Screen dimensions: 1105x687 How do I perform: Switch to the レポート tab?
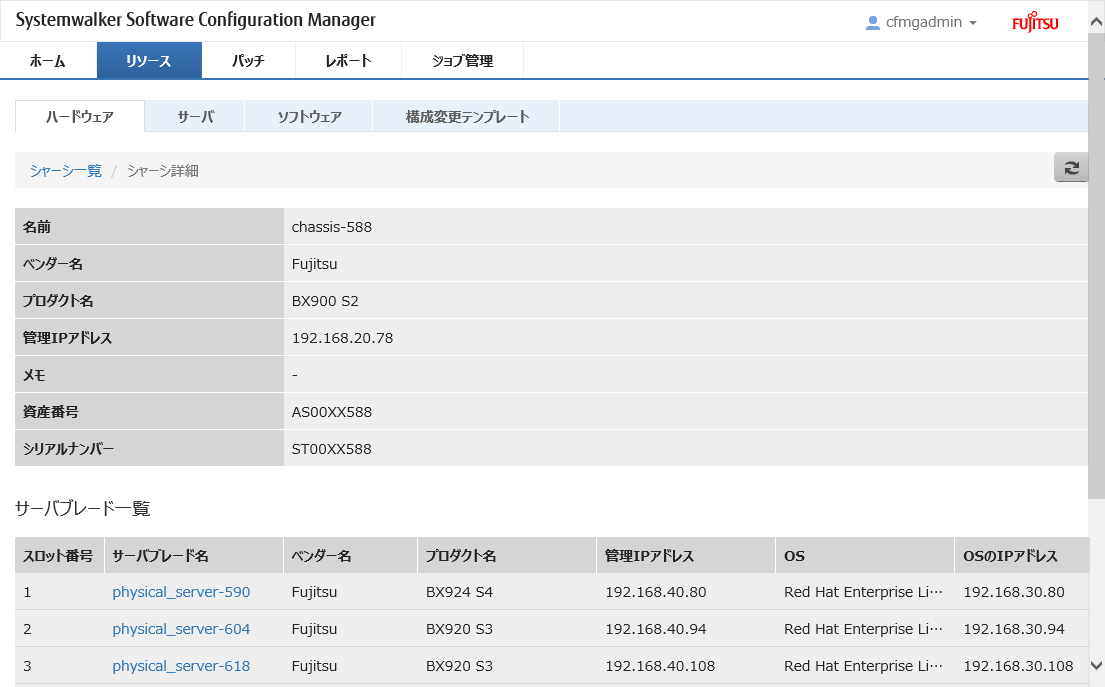tap(348, 61)
